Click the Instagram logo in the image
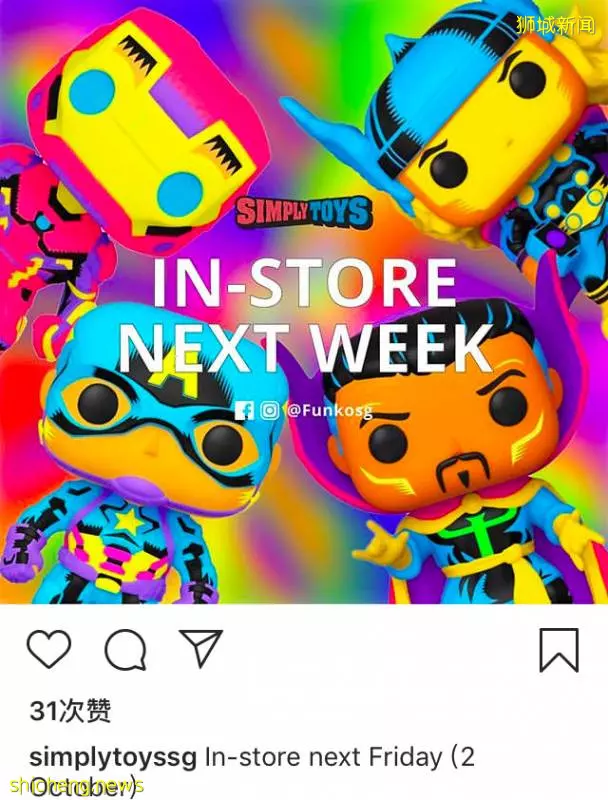This screenshot has width=608, height=800. click(269, 410)
